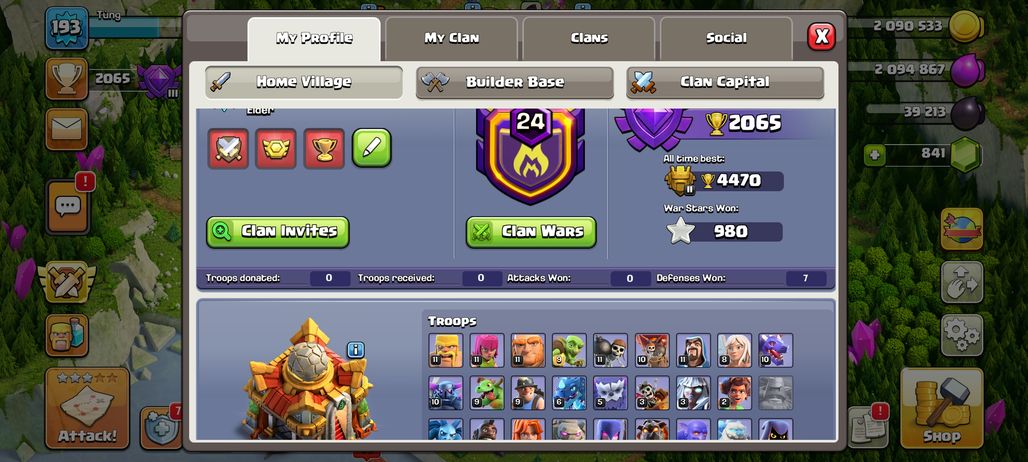Open the chat speech bubble icon
Viewport: 1028px width, 462px height.
68,207
